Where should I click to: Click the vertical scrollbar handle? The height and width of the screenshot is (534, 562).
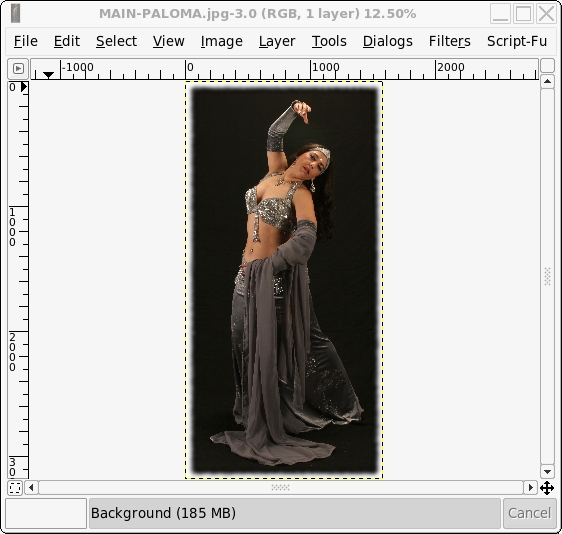pos(547,277)
